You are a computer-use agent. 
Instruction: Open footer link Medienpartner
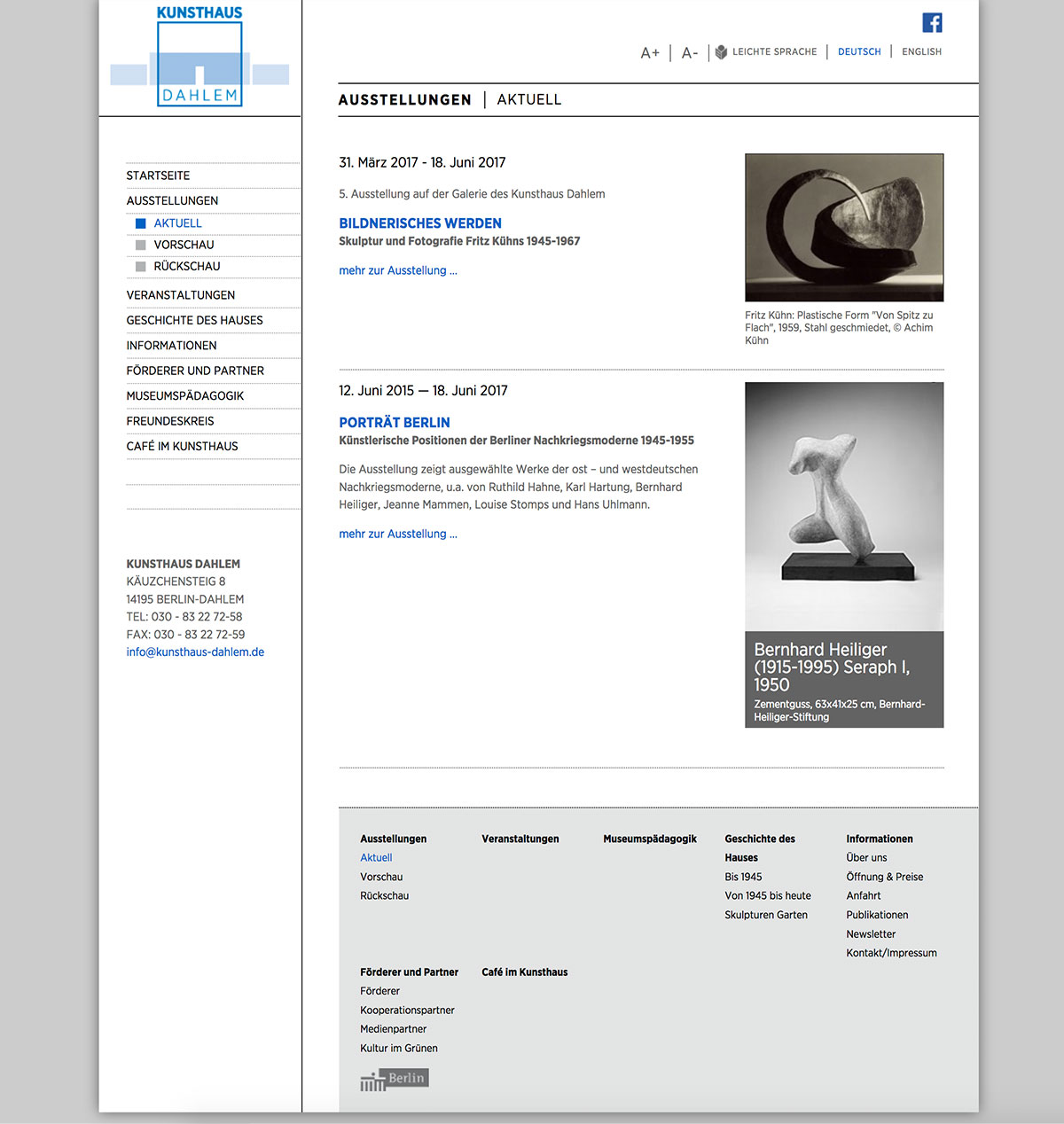pos(393,1030)
